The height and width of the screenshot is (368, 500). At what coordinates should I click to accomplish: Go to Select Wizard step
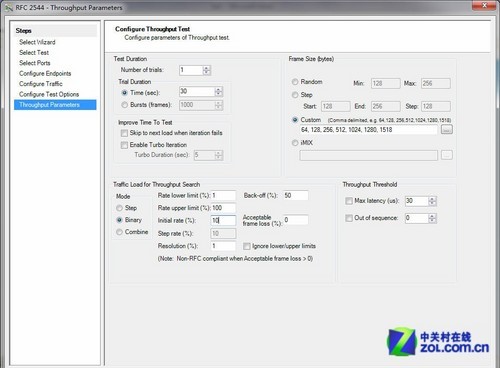point(37,42)
